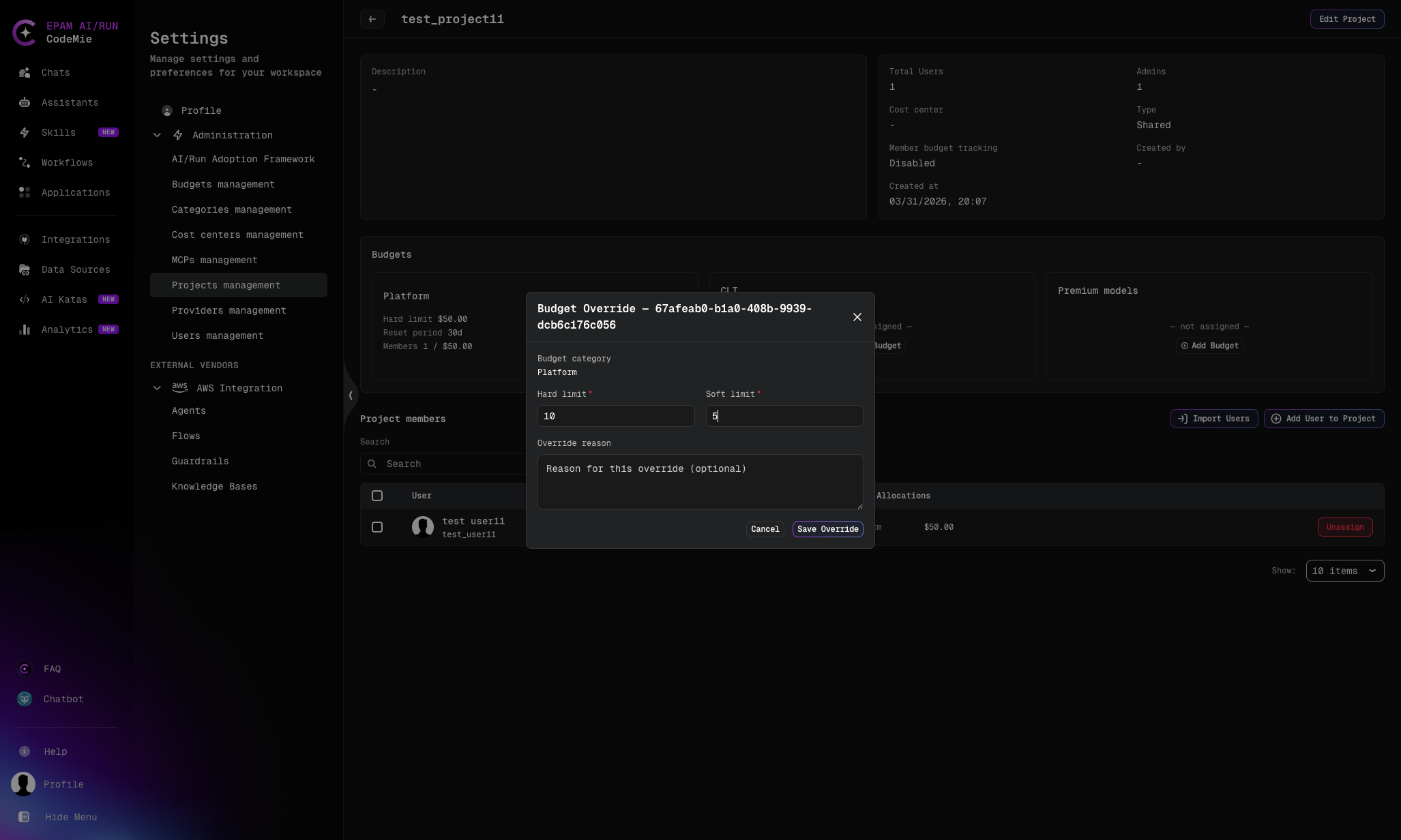Screen dimensions: 1401x840
Task: Open AWS Flows page
Action: (186, 436)
